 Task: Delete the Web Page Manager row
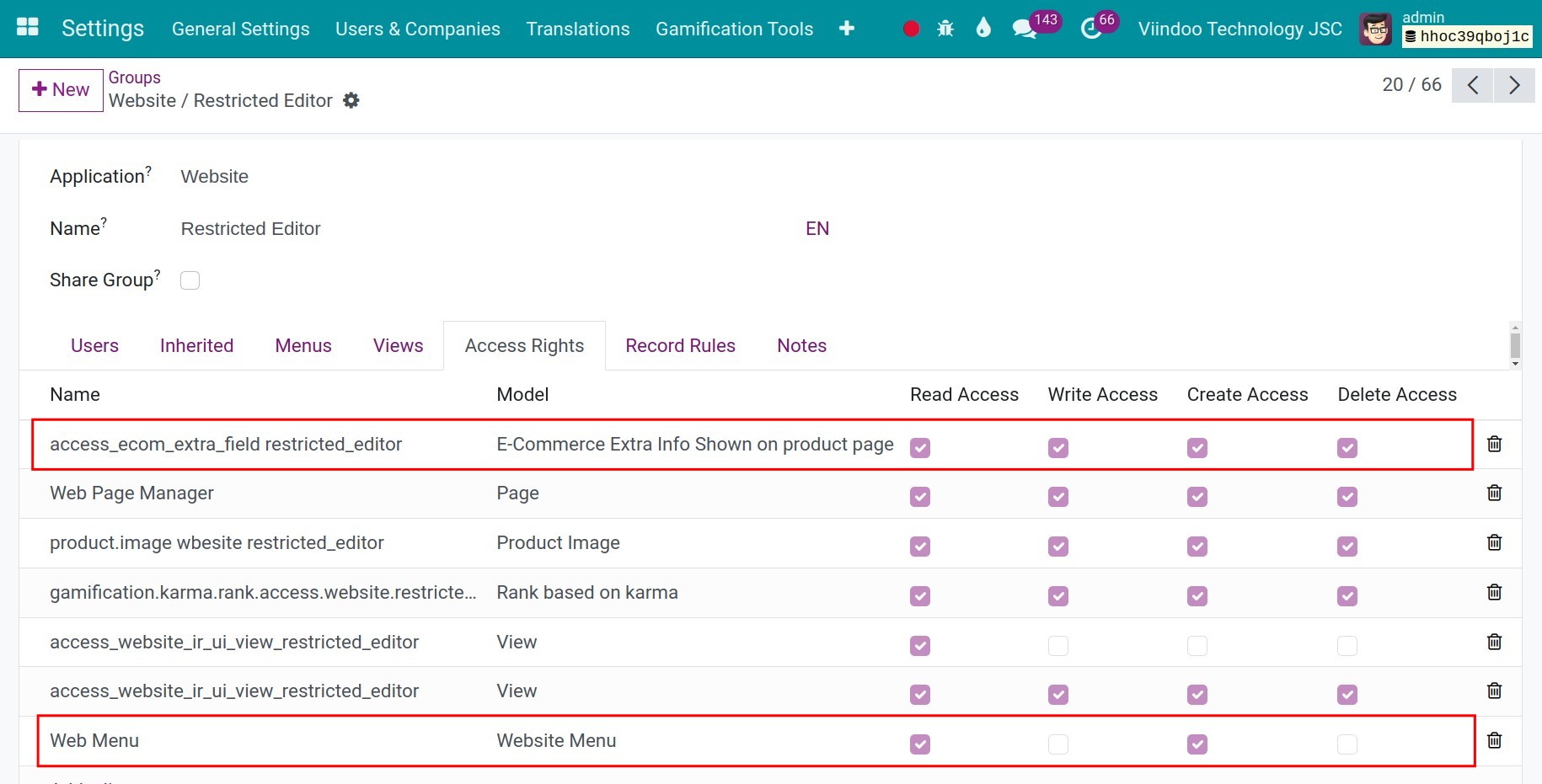point(1494,493)
